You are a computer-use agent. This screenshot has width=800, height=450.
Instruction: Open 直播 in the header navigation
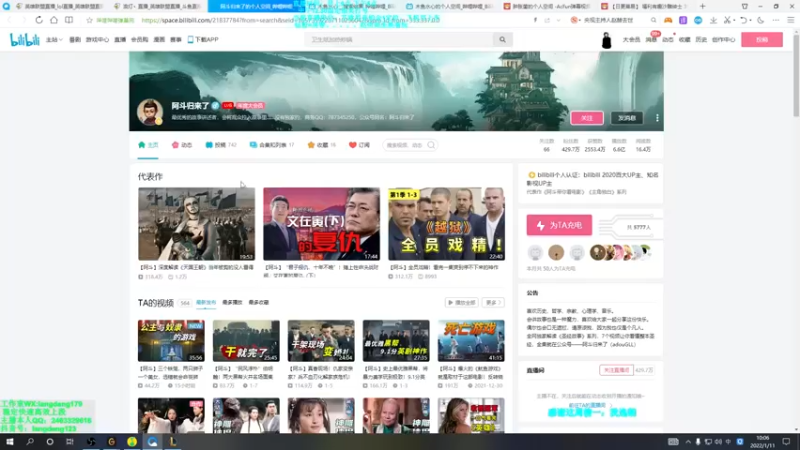point(120,40)
